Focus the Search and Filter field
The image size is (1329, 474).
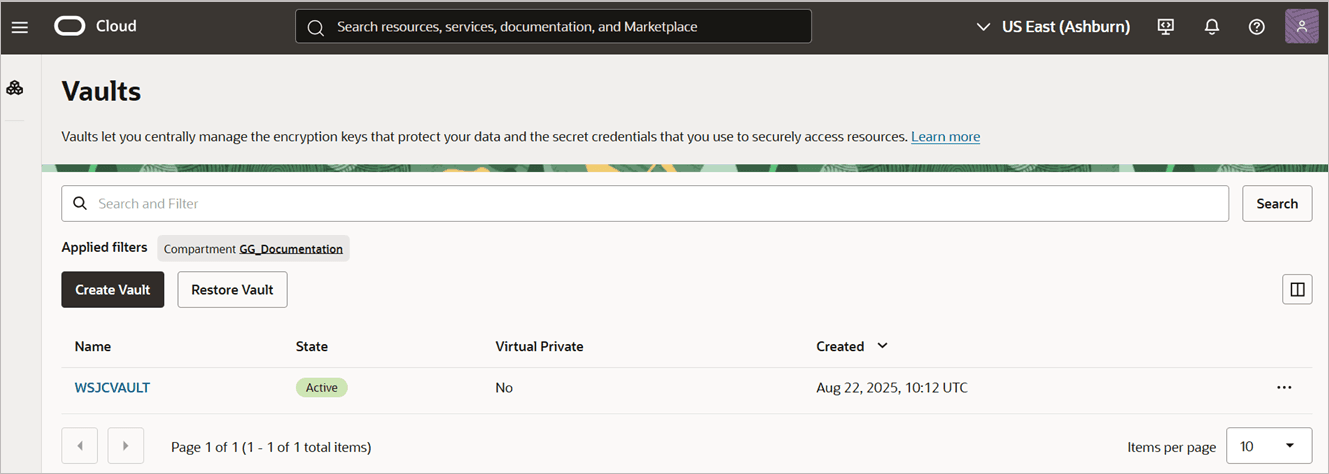coord(645,203)
